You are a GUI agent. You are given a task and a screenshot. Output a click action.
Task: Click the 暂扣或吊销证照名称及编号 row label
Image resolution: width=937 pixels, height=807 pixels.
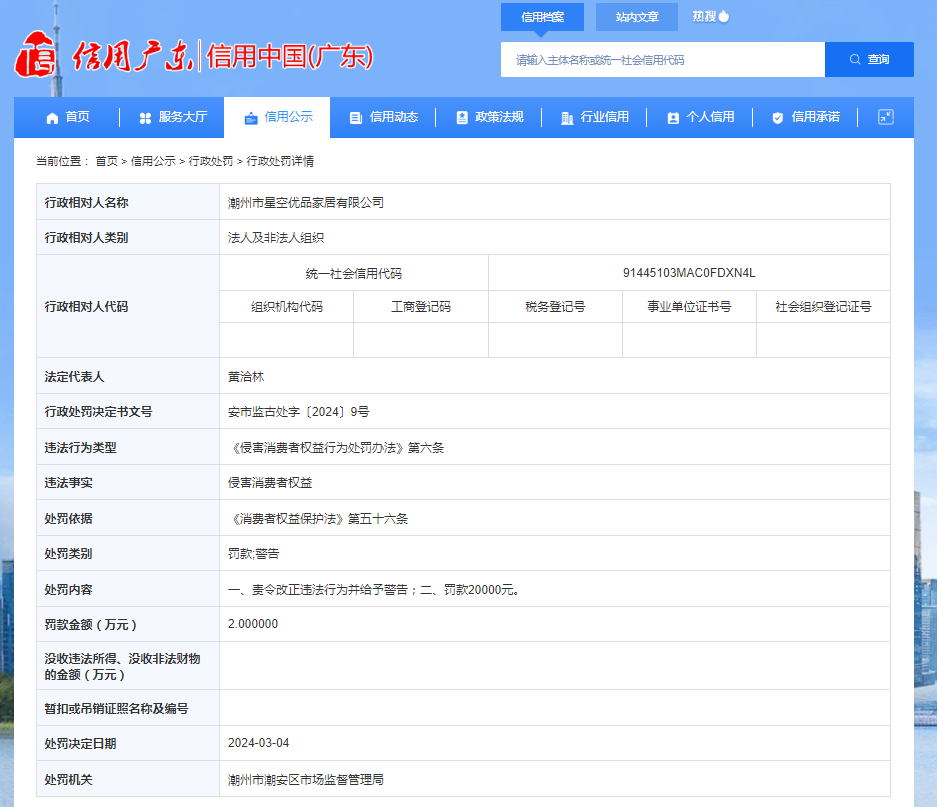coord(116,709)
